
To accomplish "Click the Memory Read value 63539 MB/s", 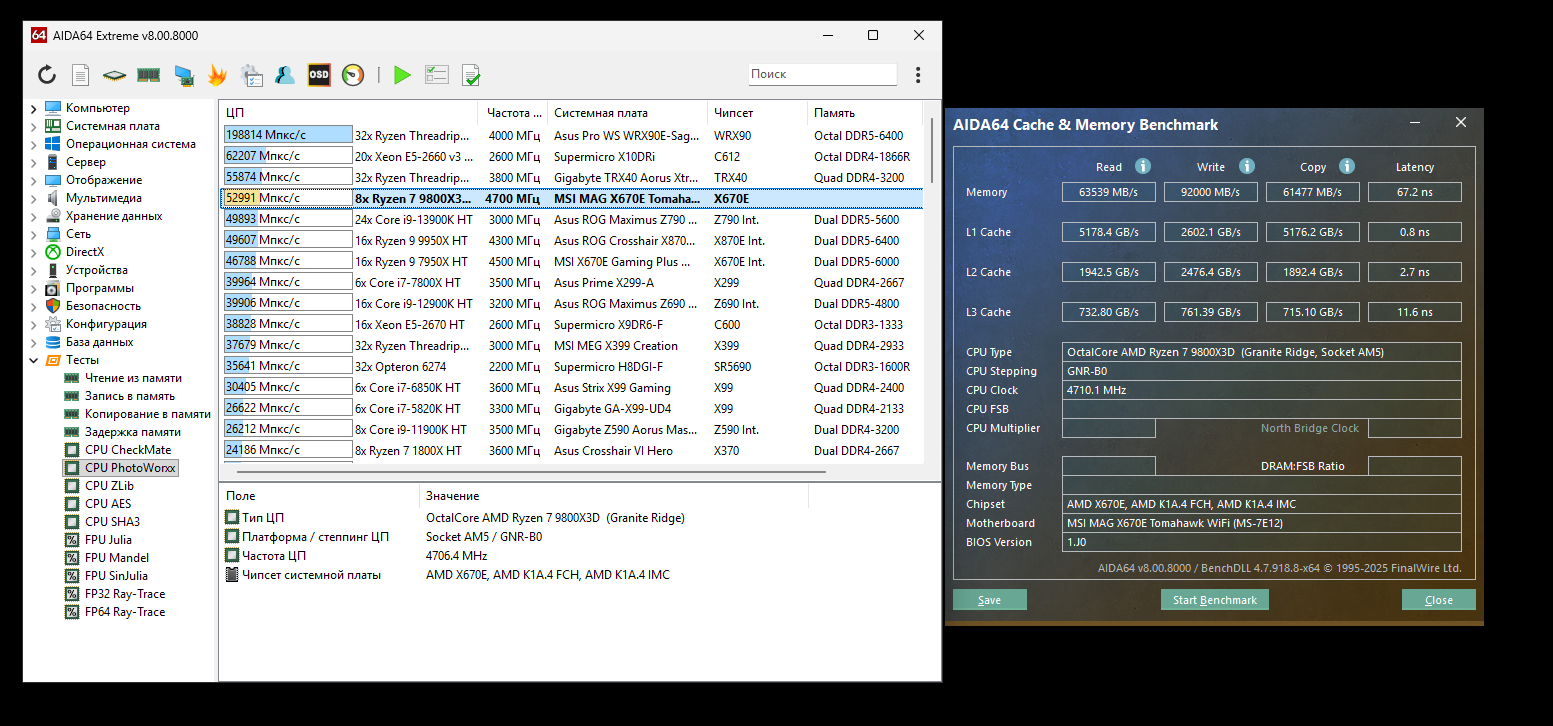I will [x=1108, y=192].
